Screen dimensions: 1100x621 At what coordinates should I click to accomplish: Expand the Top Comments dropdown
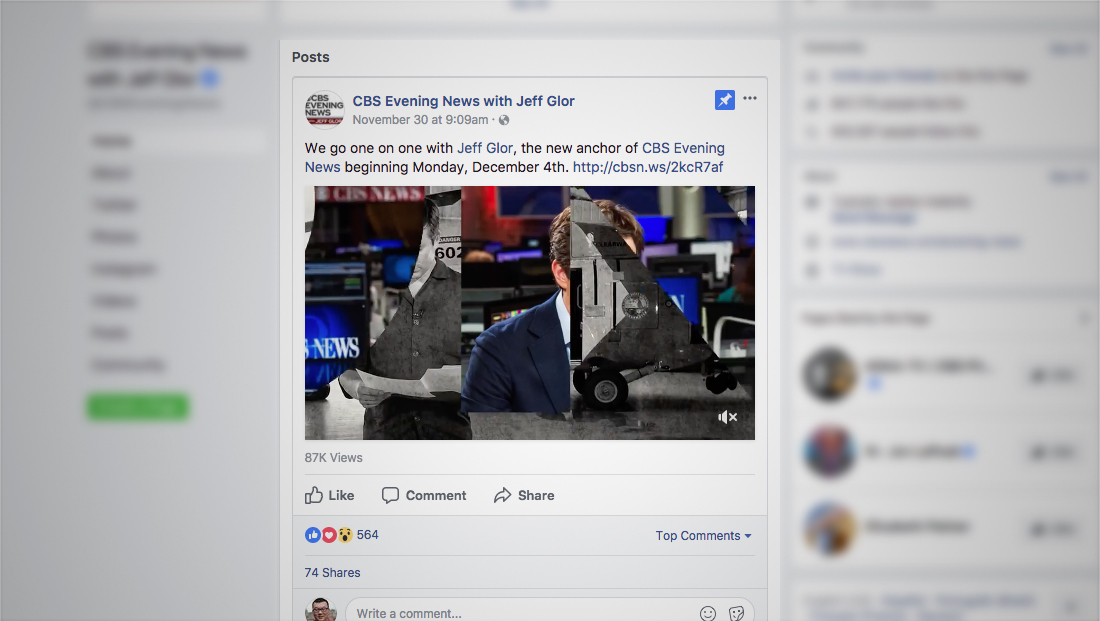tap(704, 535)
